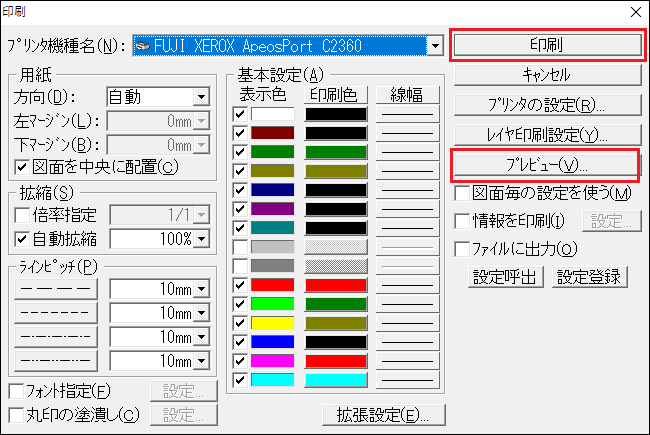The height and width of the screenshot is (435, 650).
Task: Click the 設定登録 button
Action: click(589, 277)
